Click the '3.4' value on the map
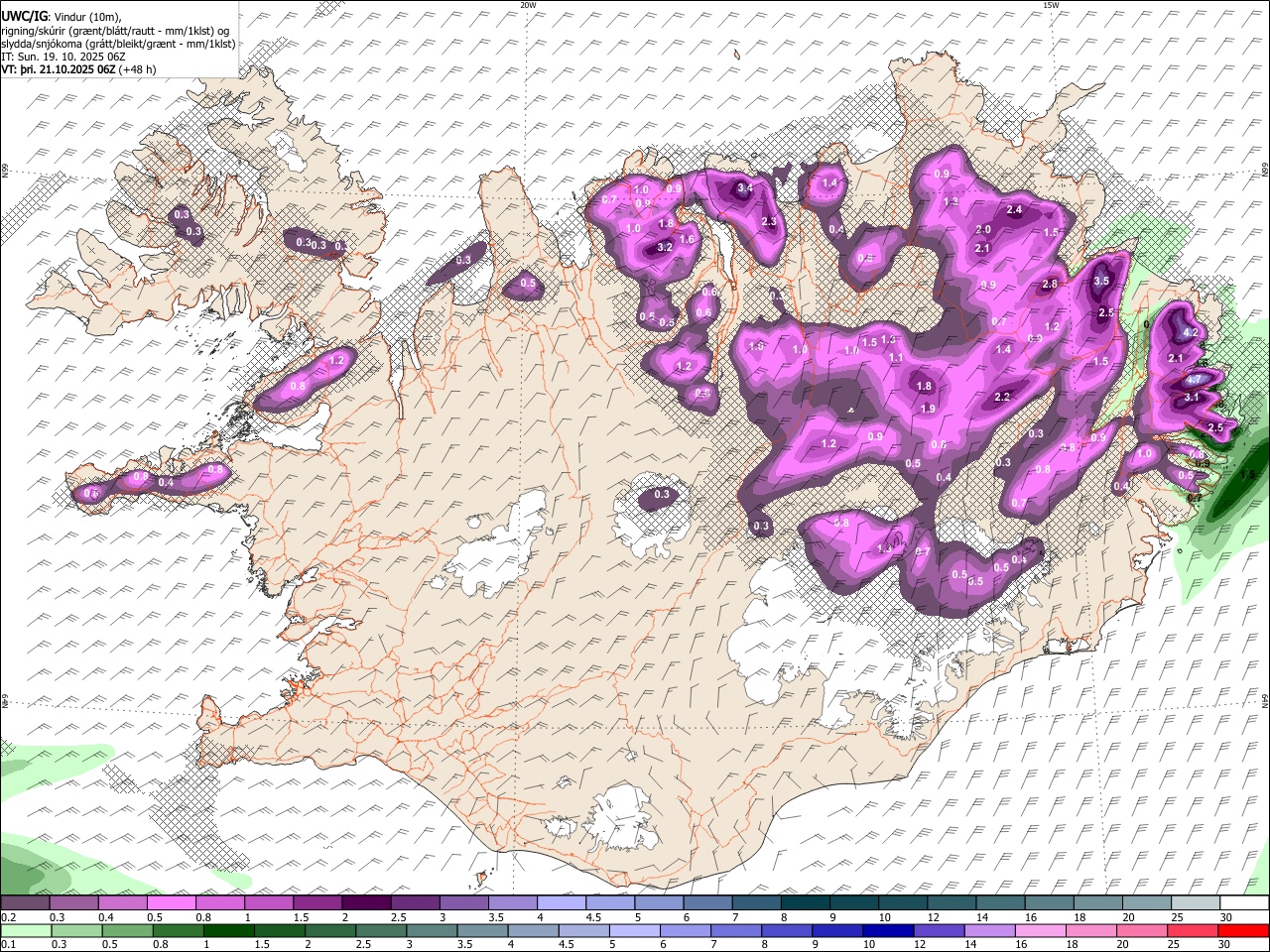 click(x=745, y=187)
